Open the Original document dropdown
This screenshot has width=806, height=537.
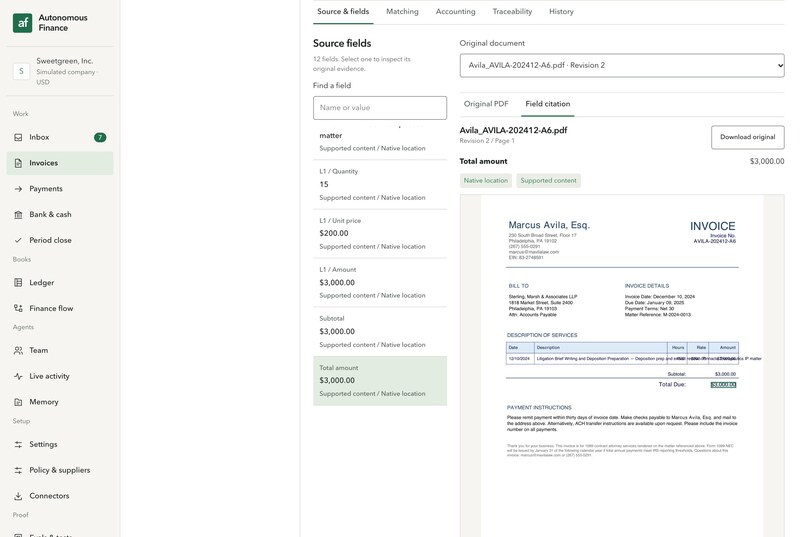pyautogui.click(x=622, y=65)
